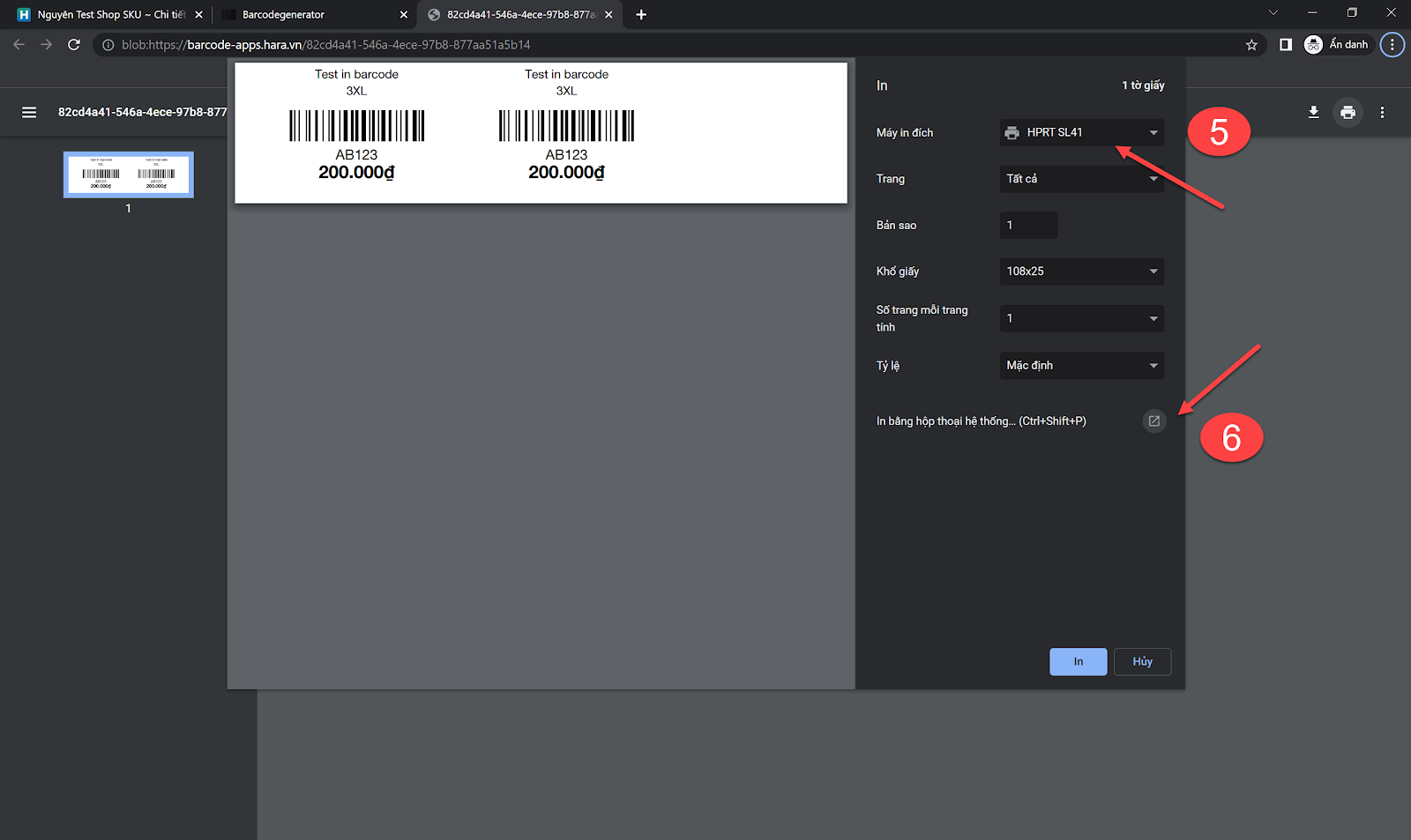Reload the current page
This screenshot has width=1411, height=840.
click(x=74, y=45)
